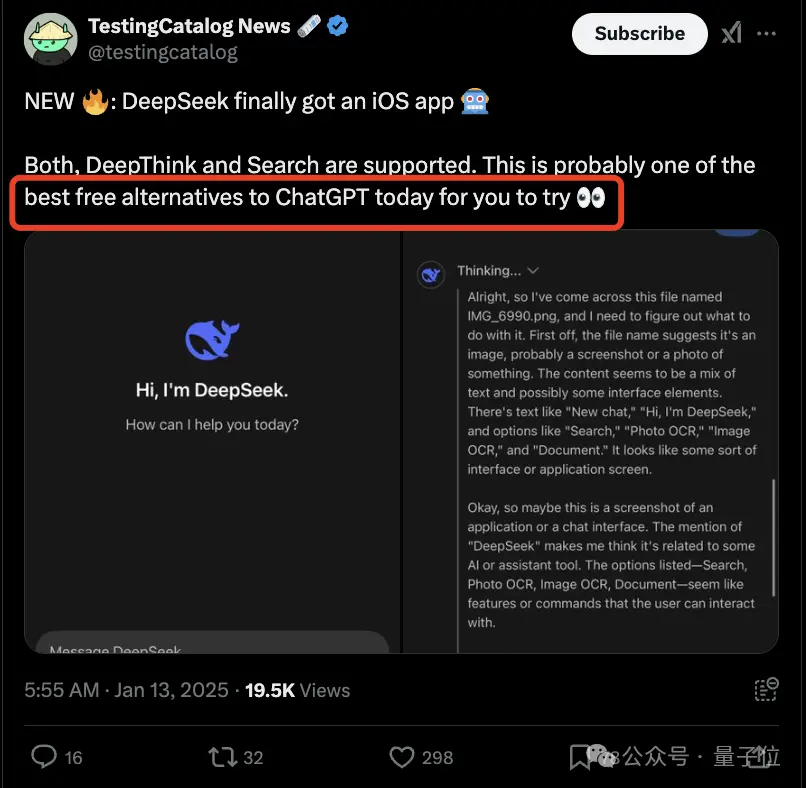This screenshot has width=806, height=788.
Task: Click the Message DeepSeek input field
Action: tap(210, 648)
